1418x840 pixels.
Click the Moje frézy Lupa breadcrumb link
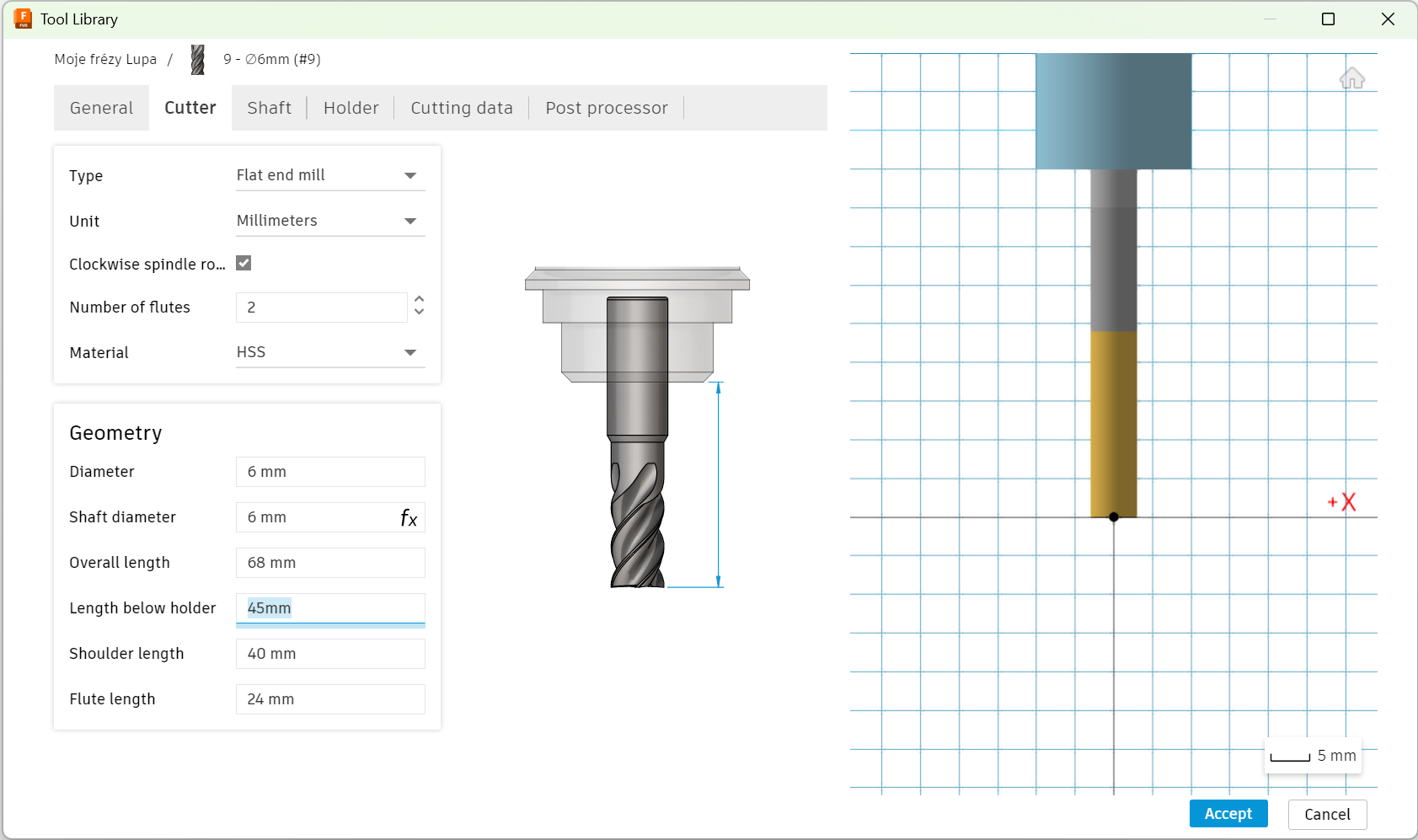point(105,59)
